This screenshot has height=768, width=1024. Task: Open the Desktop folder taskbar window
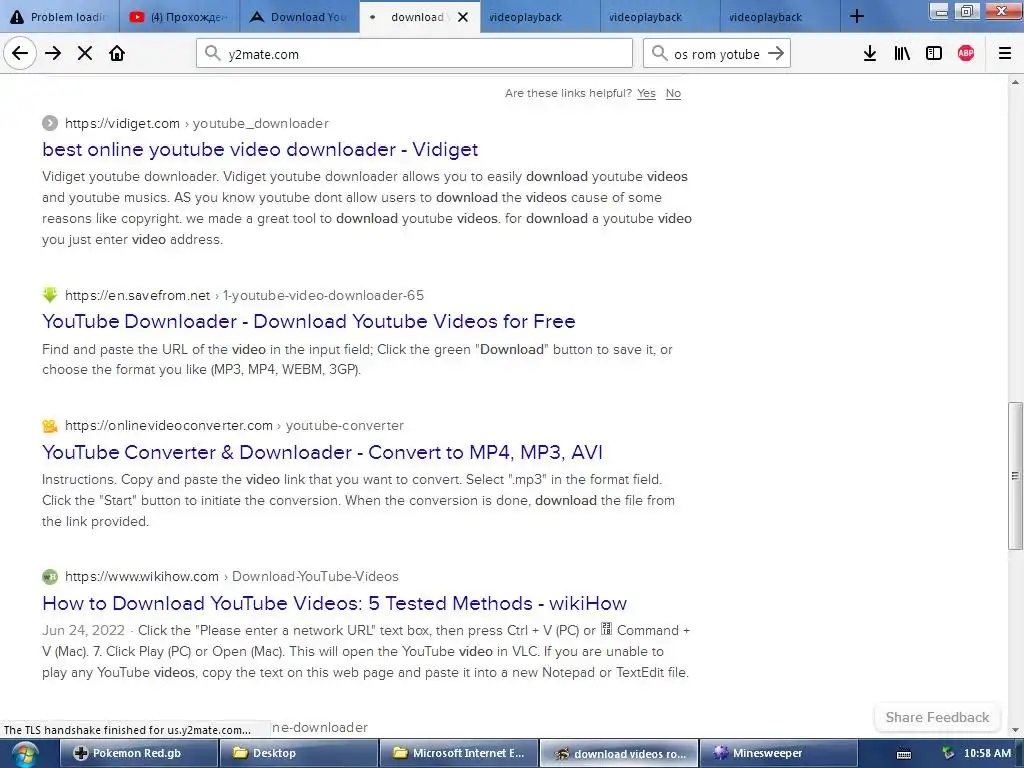tap(298, 753)
